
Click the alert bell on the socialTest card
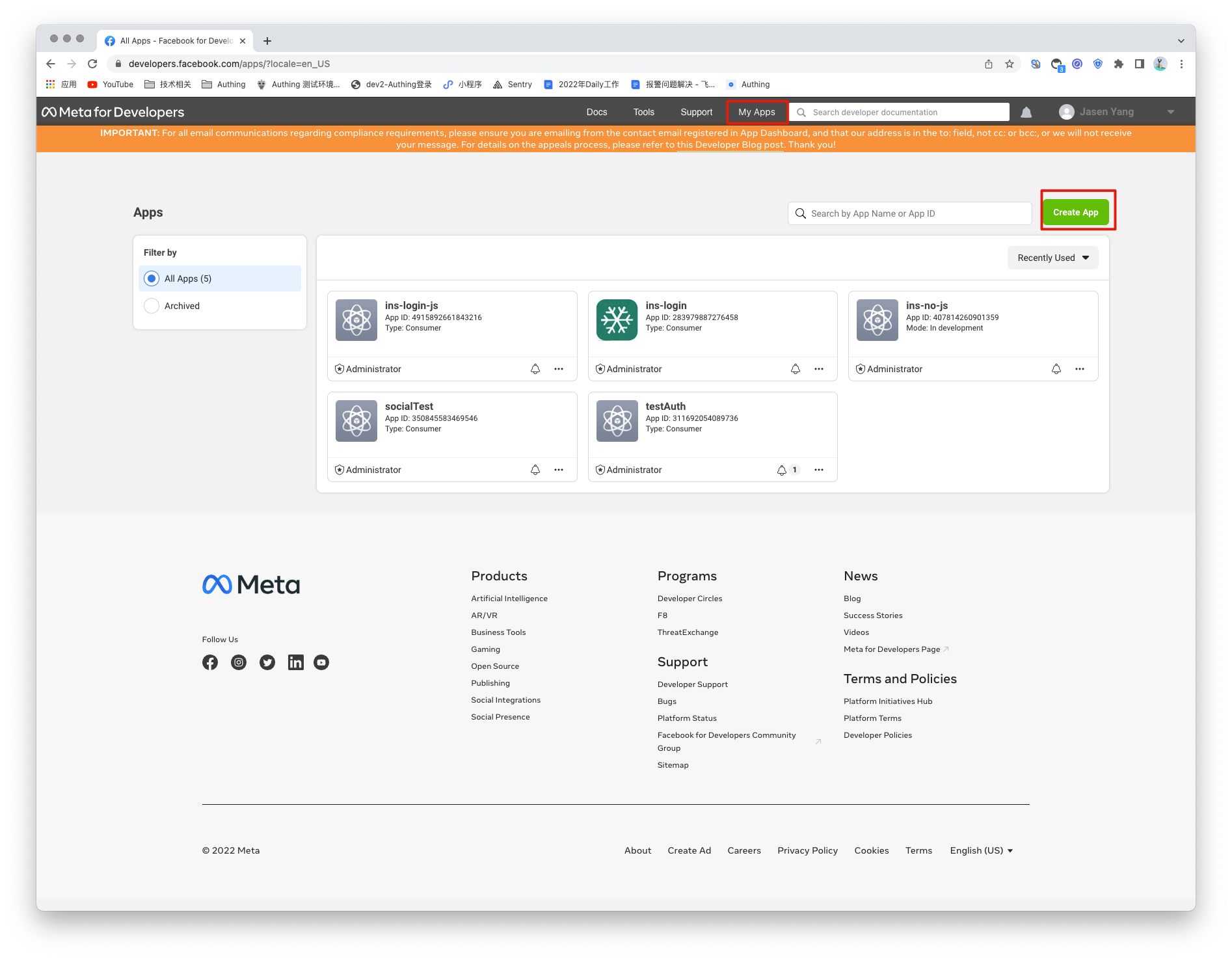tap(535, 470)
